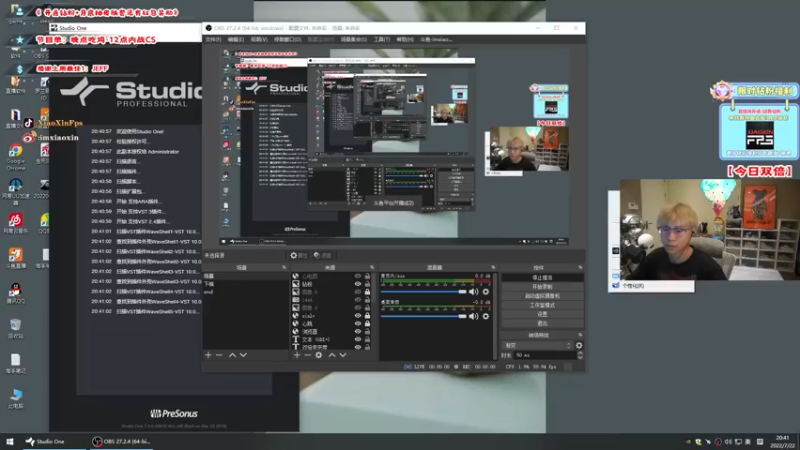Click transition duration 50 ms field
Viewport: 800px width, 450px height.
tap(544, 355)
